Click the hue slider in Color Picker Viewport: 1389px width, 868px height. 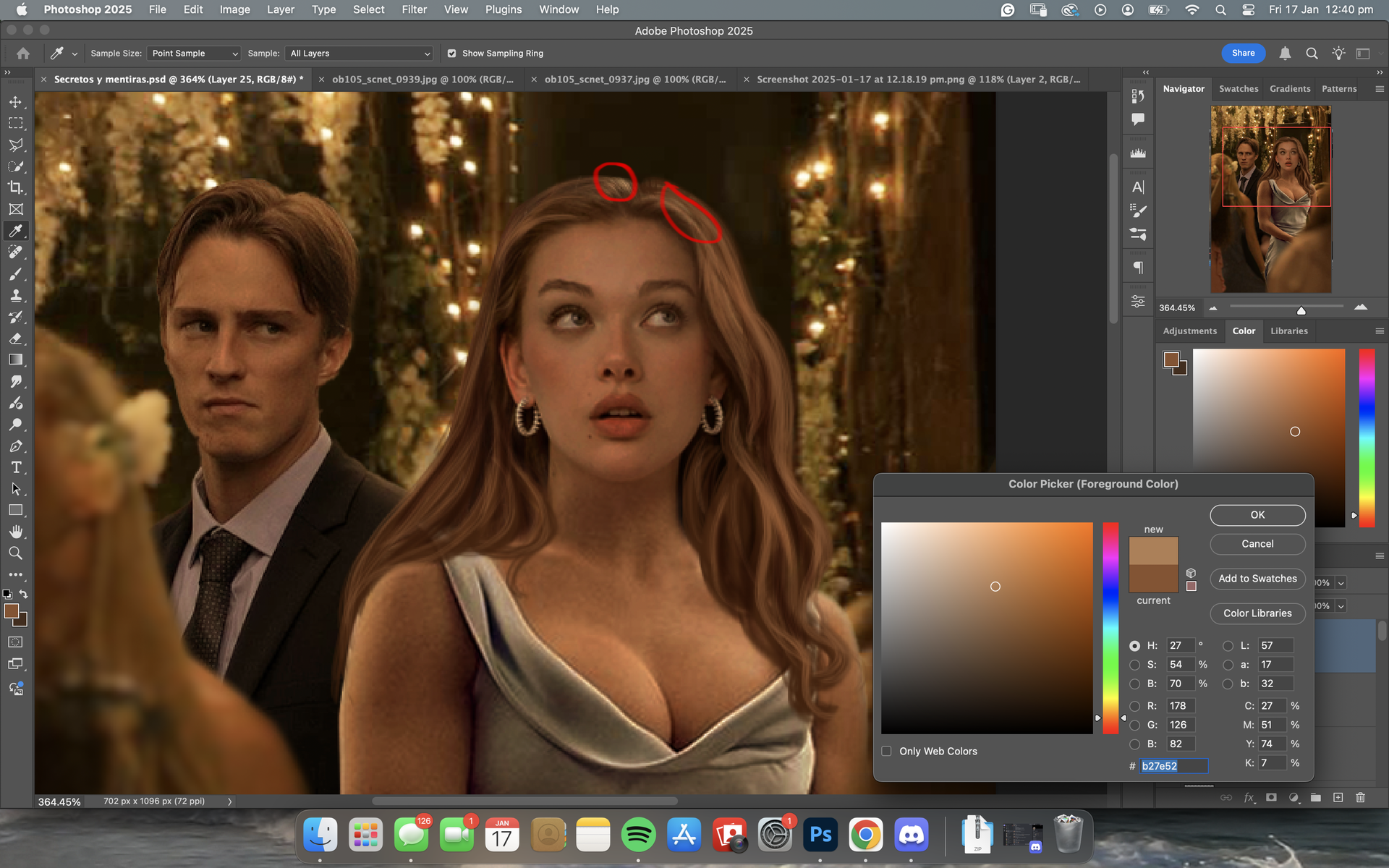[1110, 628]
